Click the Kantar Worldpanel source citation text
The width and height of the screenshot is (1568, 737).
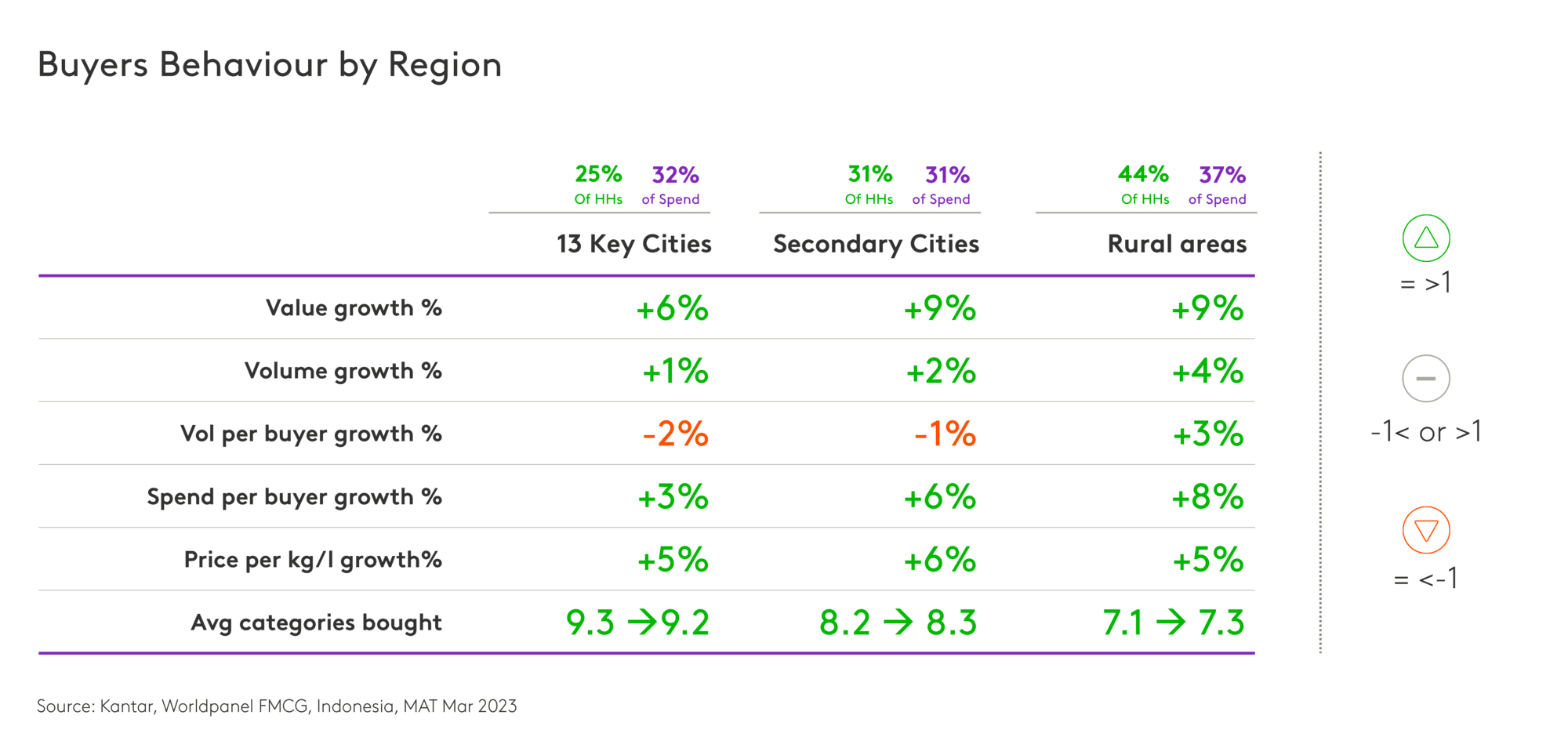(x=277, y=706)
